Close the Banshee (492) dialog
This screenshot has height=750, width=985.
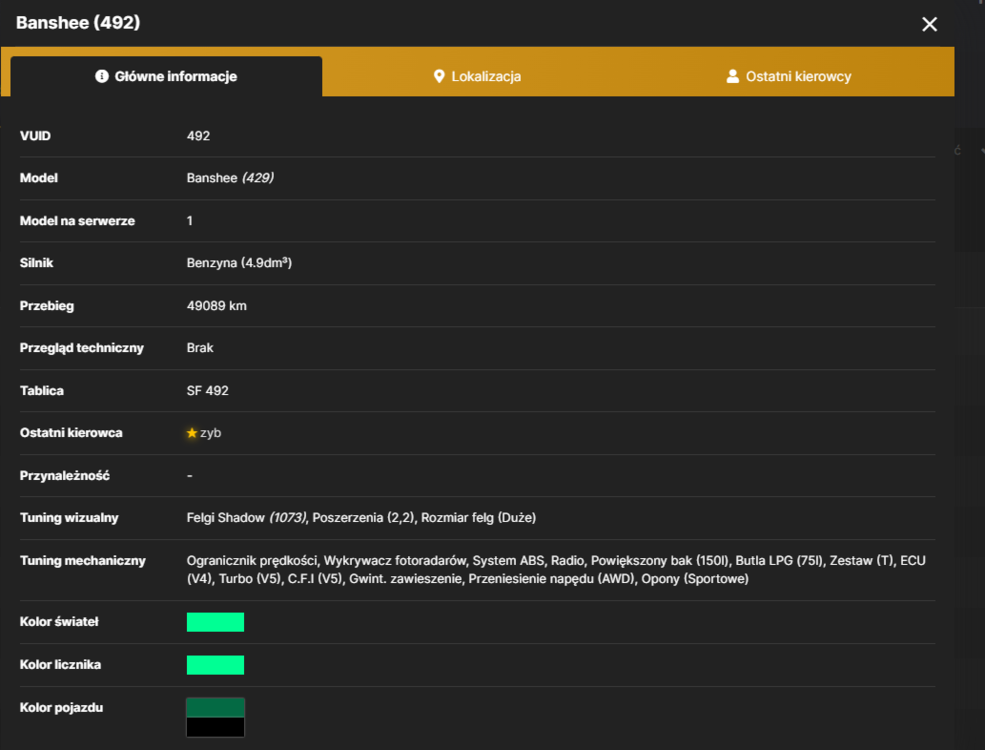click(x=929, y=24)
